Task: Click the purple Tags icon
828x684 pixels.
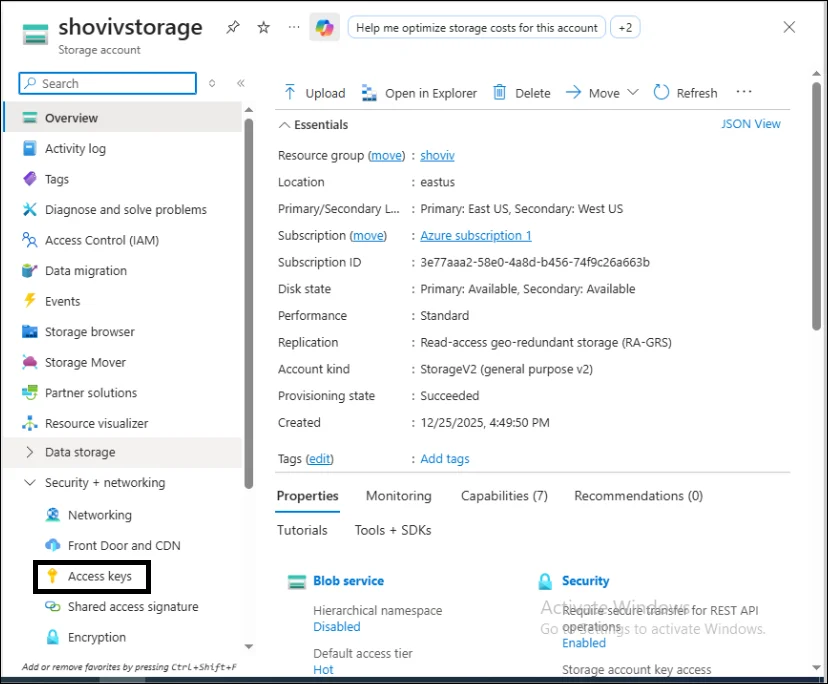Action: coord(30,179)
